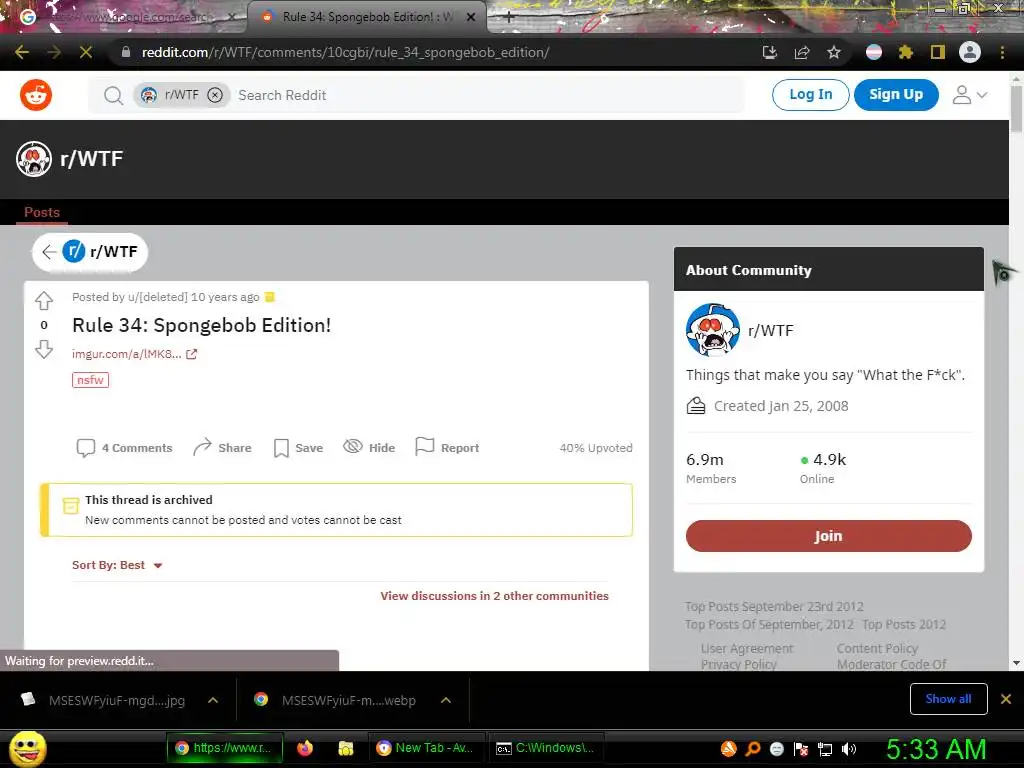
Task: Click the Log In button
Action: click(810, 95)
